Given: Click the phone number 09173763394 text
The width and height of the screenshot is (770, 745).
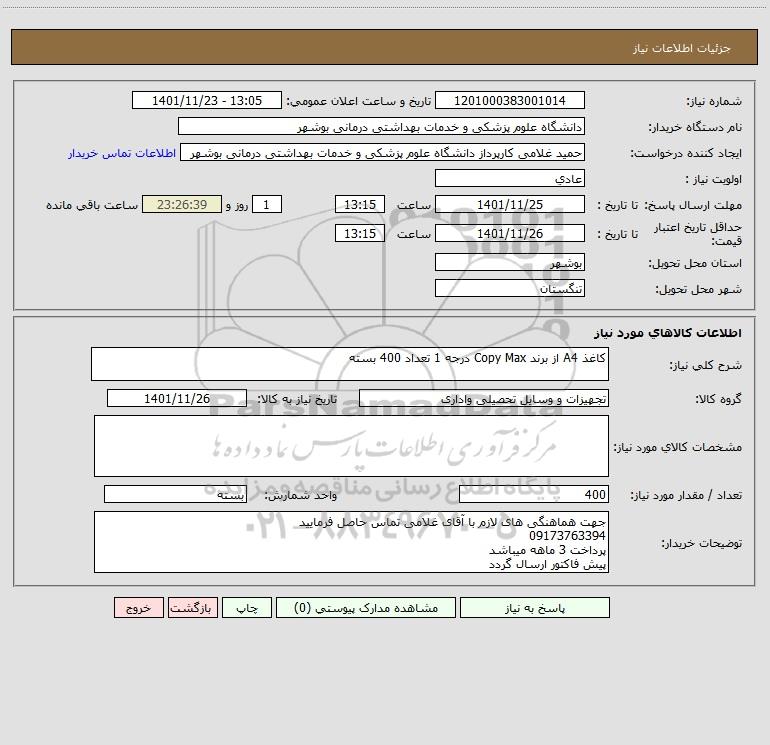Looking at the screenshot, I should (x=567, y=536).
